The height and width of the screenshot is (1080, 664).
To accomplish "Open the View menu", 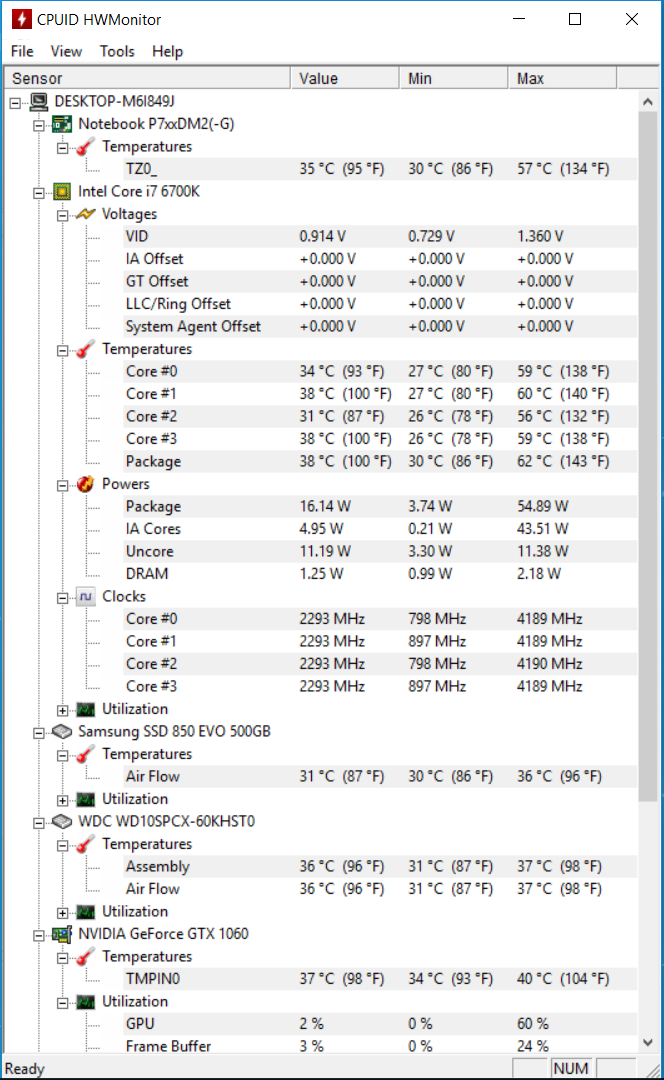I will click(x=66, y=52).
